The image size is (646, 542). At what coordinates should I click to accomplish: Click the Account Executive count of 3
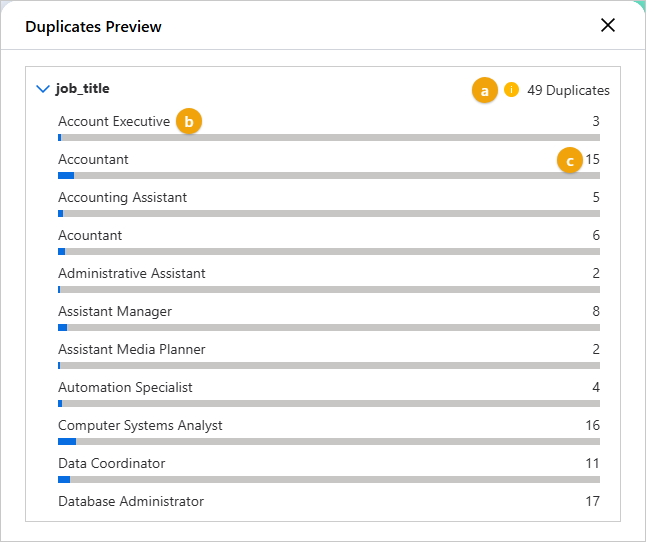click(596, 121)
